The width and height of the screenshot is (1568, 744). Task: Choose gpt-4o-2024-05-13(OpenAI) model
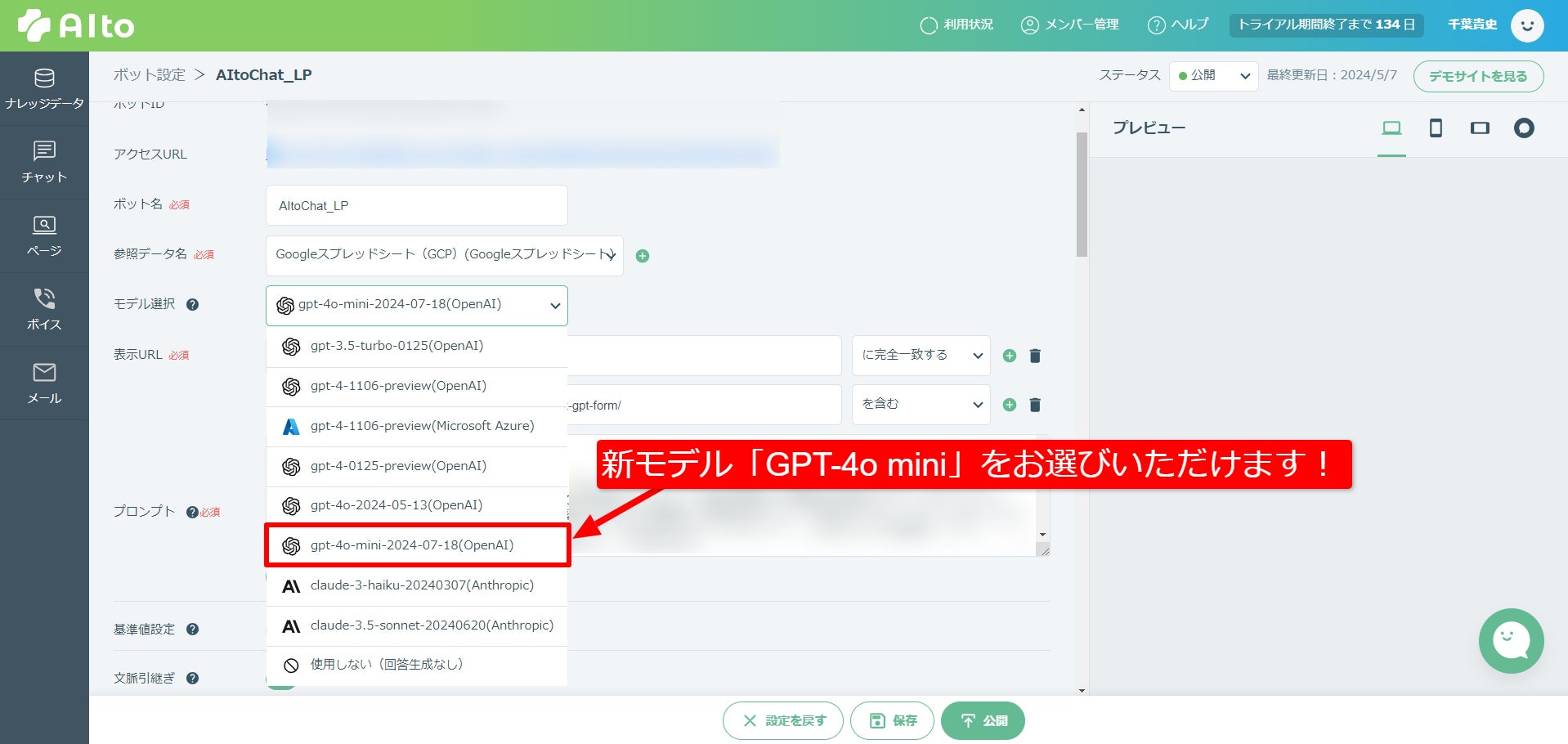coord(417,506)
